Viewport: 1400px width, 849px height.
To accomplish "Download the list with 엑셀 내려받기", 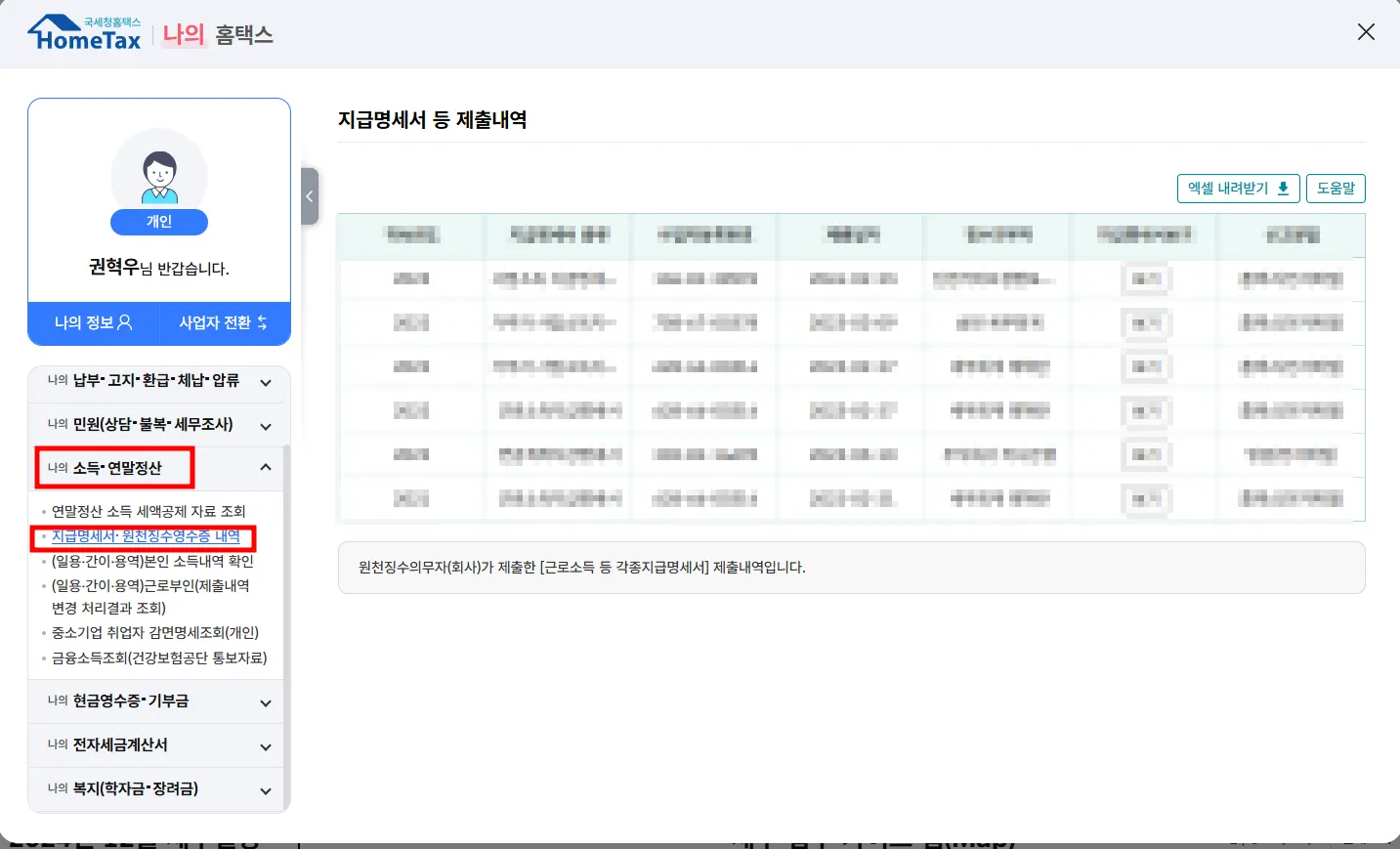I will pos(1238,189).
